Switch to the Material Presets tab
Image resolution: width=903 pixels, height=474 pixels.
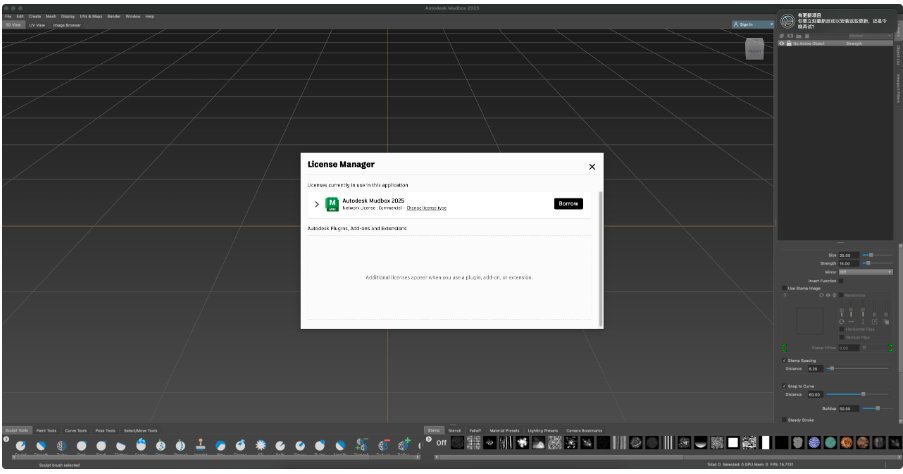[504, 431]
